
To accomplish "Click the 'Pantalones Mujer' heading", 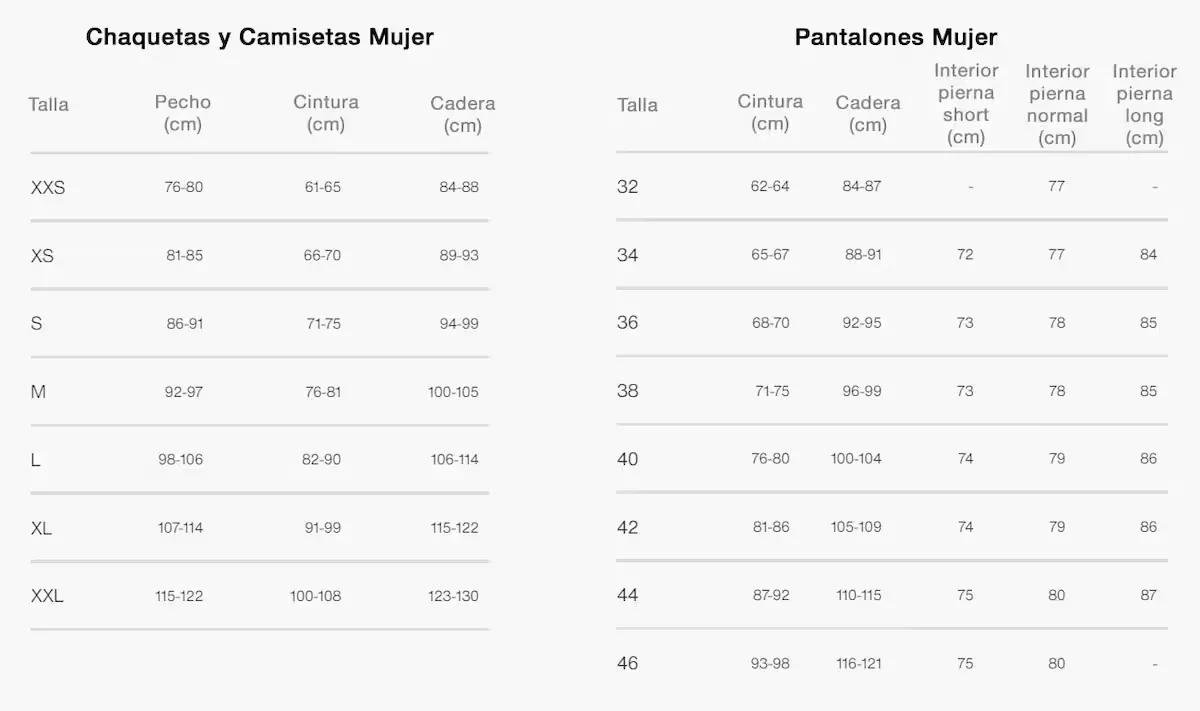I will tap(895, 37).
